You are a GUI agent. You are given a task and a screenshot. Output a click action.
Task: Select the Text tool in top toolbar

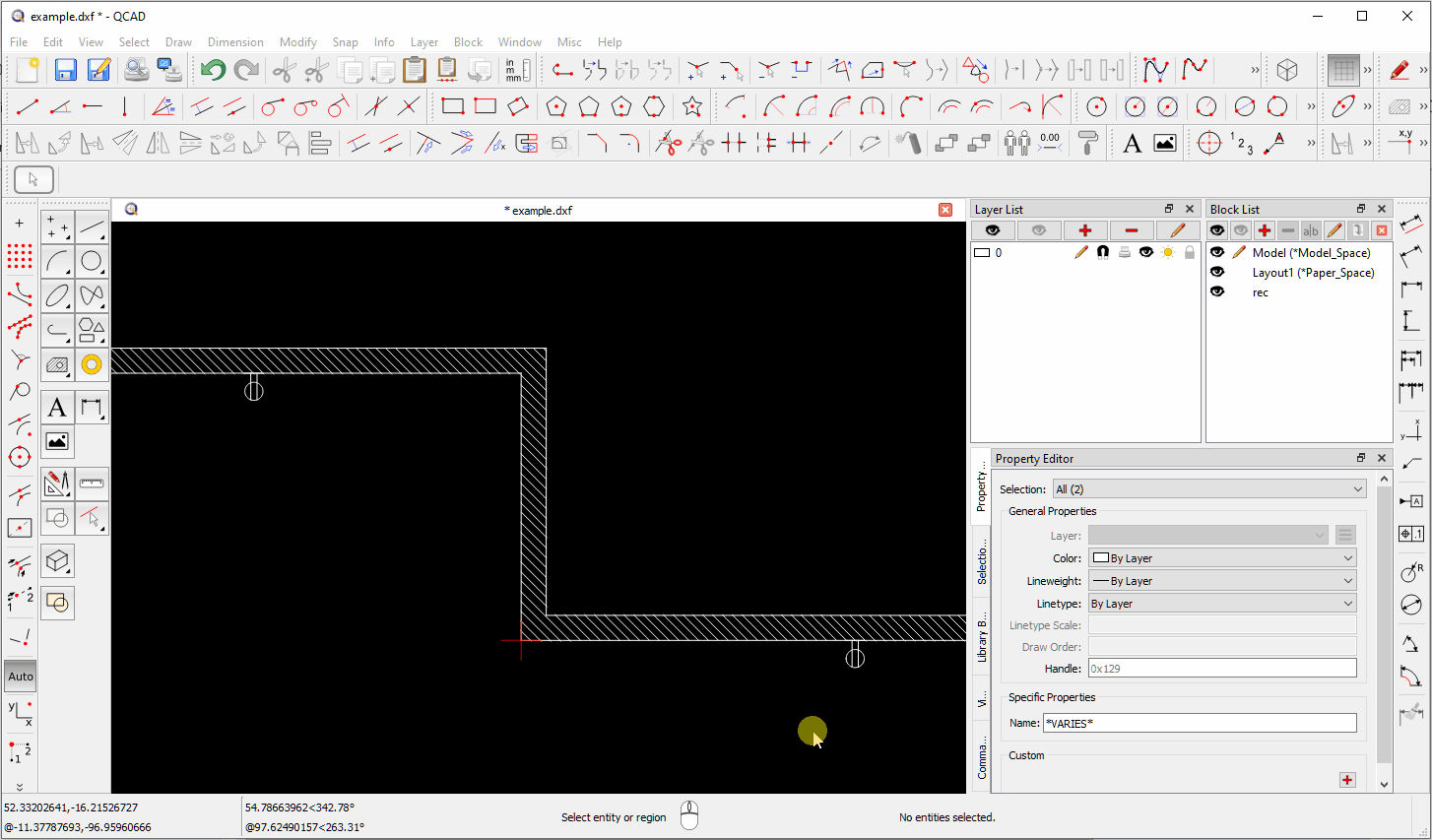pos(1133,144)
